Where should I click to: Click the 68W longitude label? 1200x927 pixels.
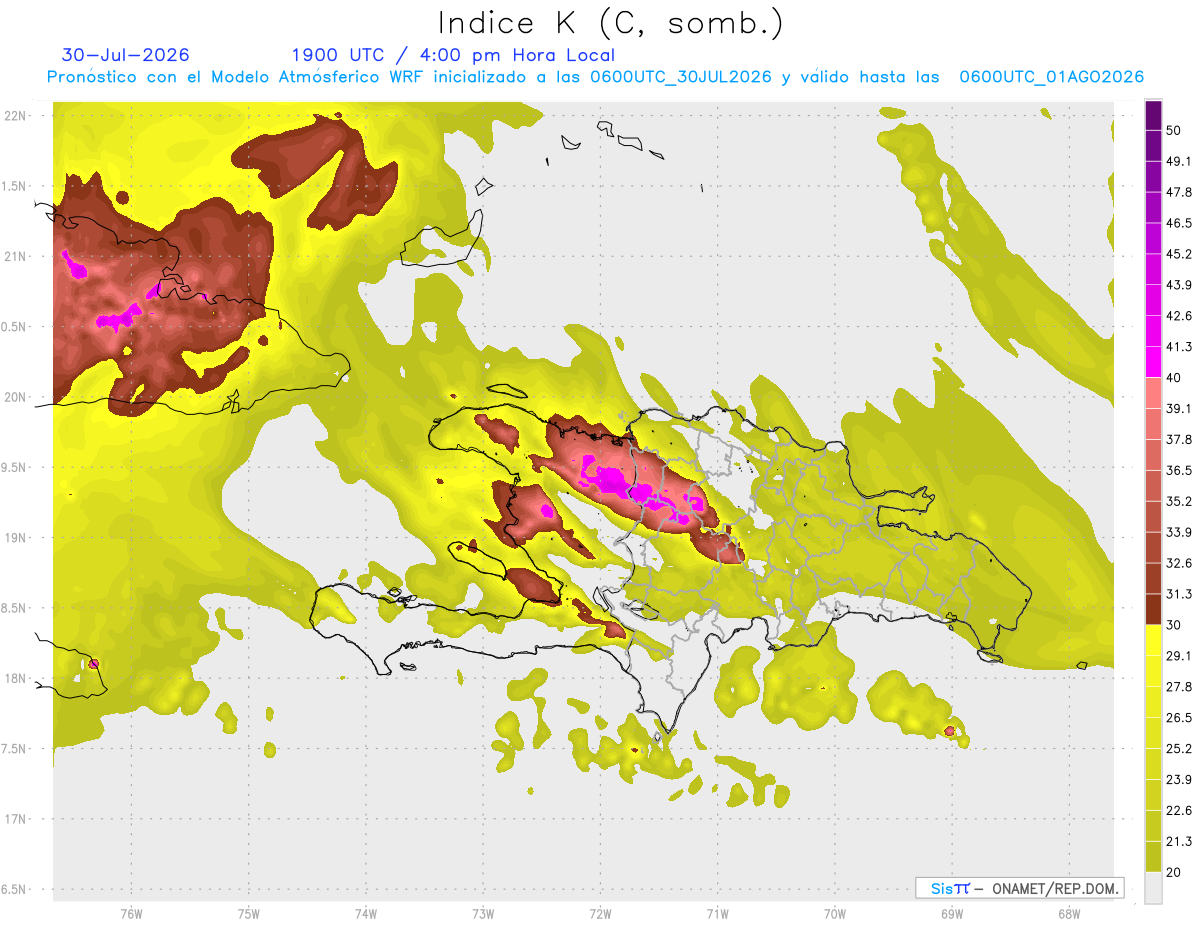point(1069,914)
